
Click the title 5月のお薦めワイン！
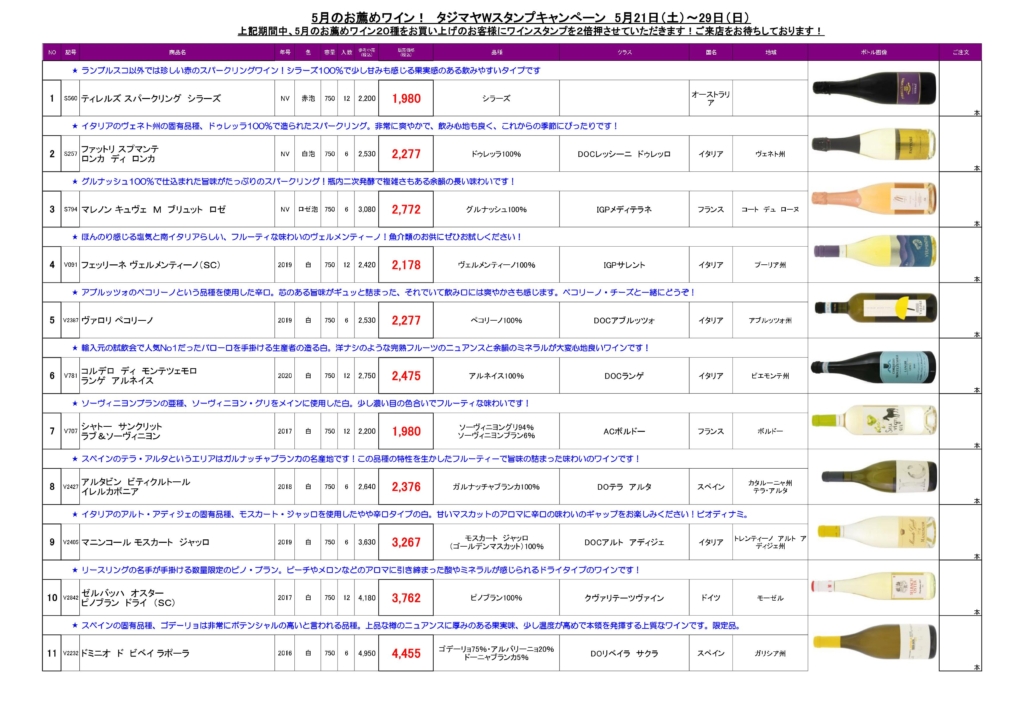[368, 18]
